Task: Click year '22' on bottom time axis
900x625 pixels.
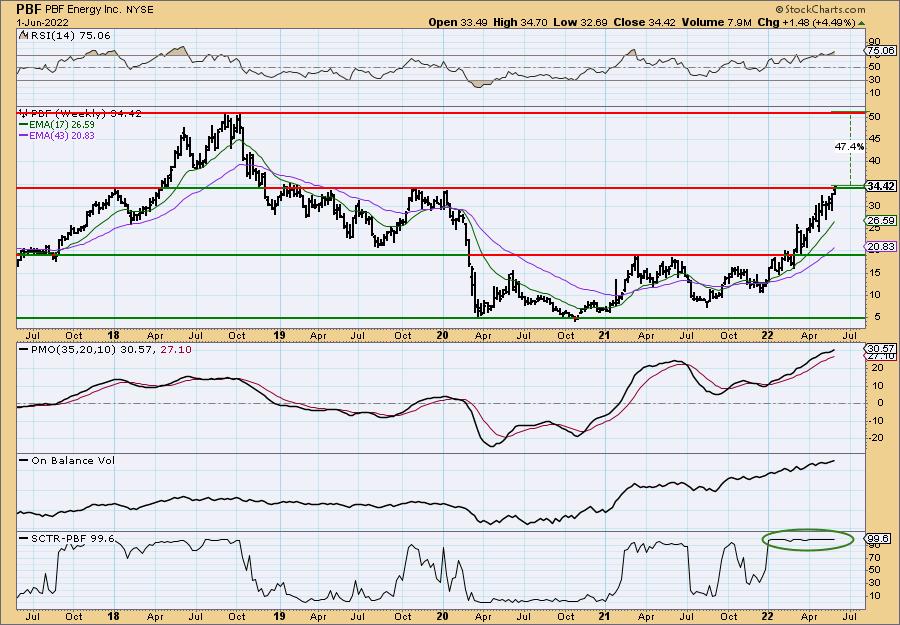Action: pos(767,616)
